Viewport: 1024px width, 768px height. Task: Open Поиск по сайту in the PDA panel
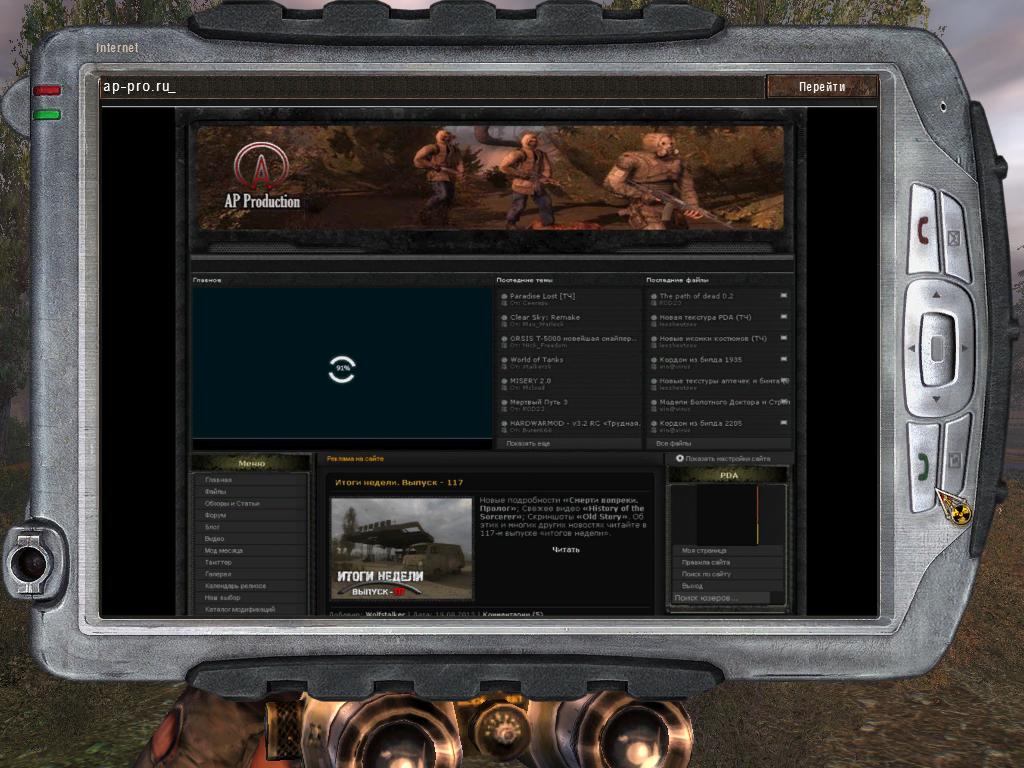pos(705,574)
